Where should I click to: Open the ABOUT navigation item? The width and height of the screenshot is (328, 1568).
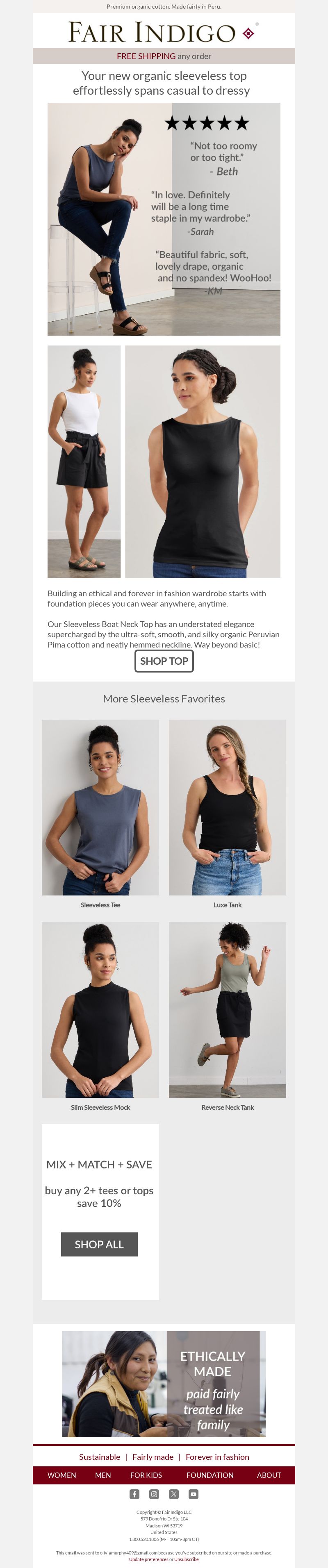point(269,1475)
